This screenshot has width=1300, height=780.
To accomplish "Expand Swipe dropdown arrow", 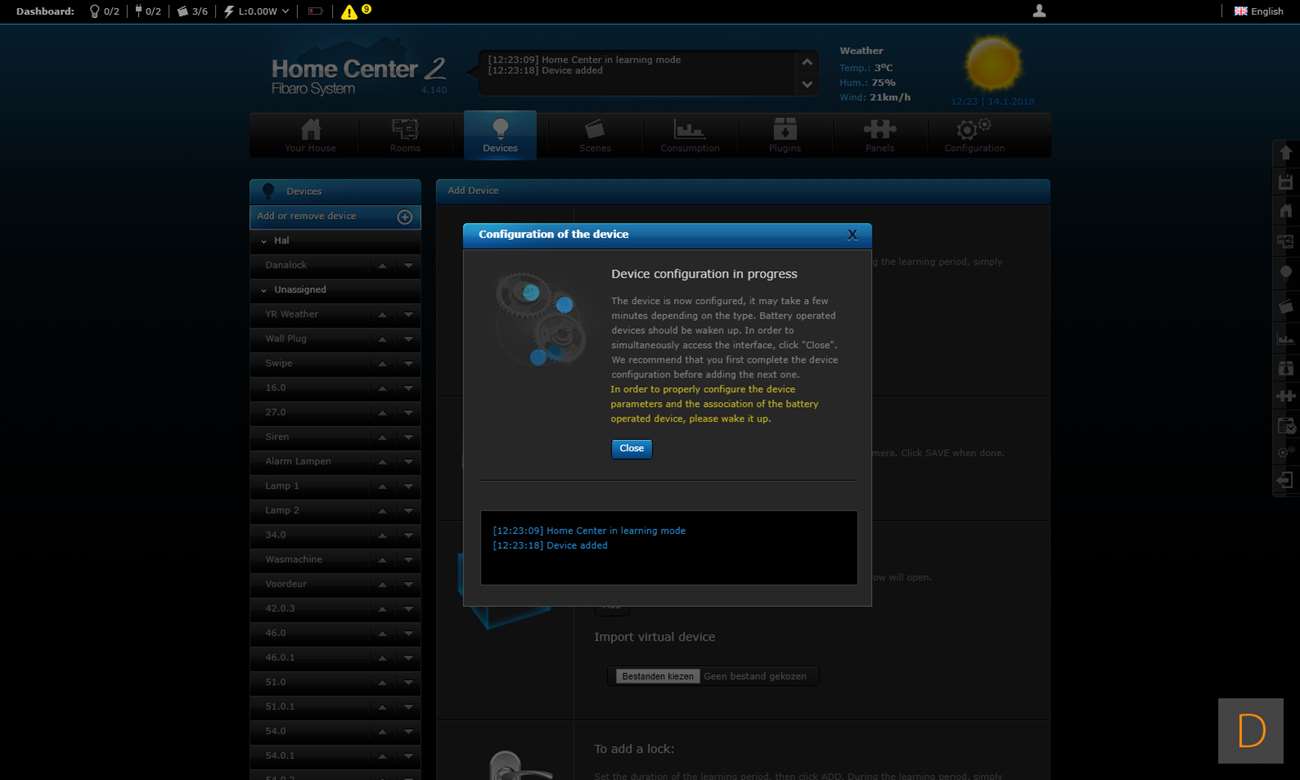I will point(408,364).
